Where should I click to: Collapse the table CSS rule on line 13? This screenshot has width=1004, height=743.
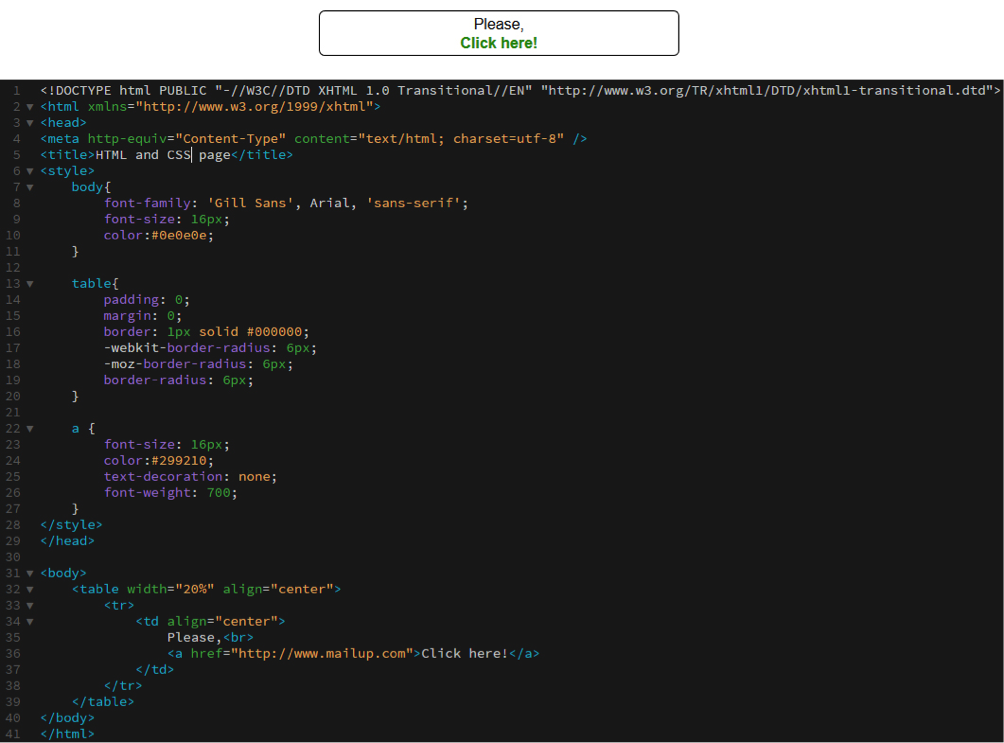click(30, 284)
